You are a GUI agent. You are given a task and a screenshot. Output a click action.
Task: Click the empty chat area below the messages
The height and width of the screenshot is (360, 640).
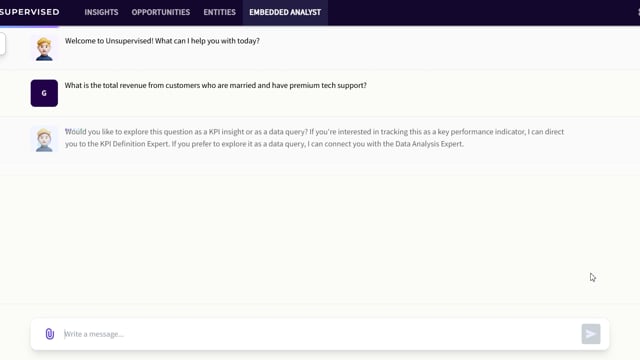pos(320,239)
